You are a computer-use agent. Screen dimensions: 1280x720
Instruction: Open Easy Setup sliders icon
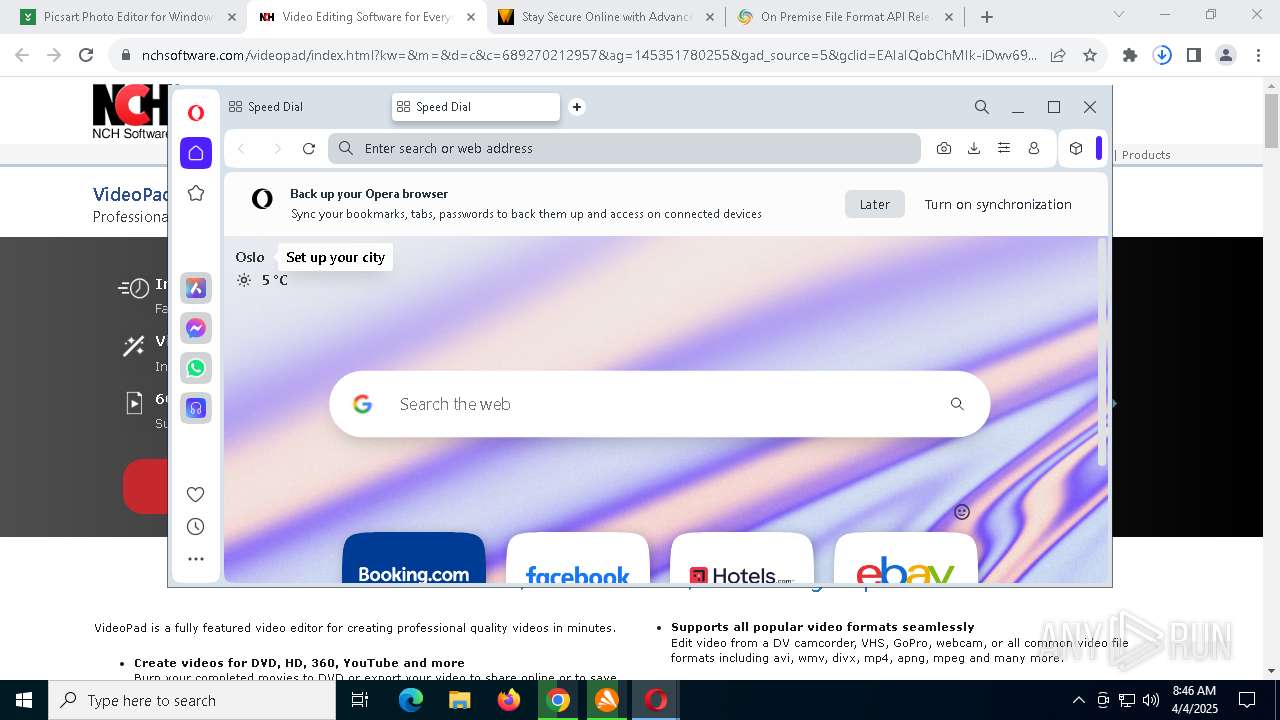coord(1004,148)
